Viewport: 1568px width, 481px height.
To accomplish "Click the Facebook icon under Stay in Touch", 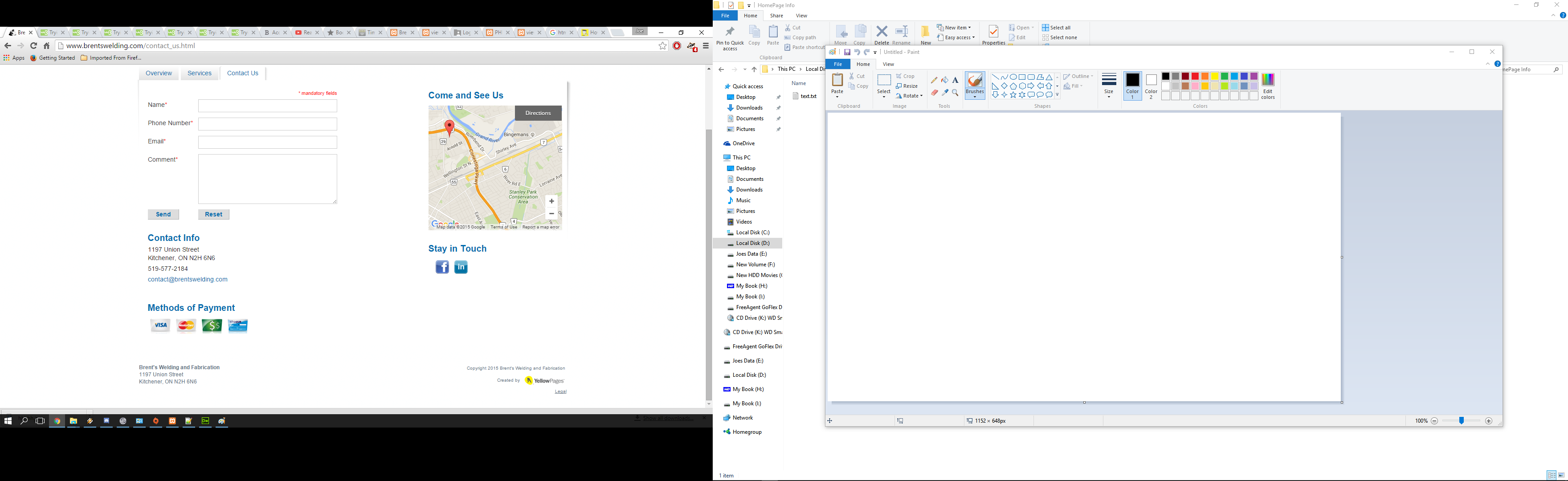I will 442,267.
